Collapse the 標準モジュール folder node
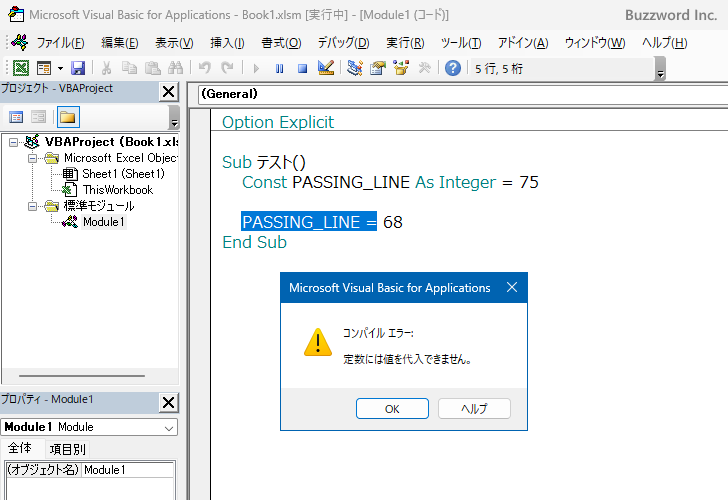This screenshot has height=500, width=728. 31,206
